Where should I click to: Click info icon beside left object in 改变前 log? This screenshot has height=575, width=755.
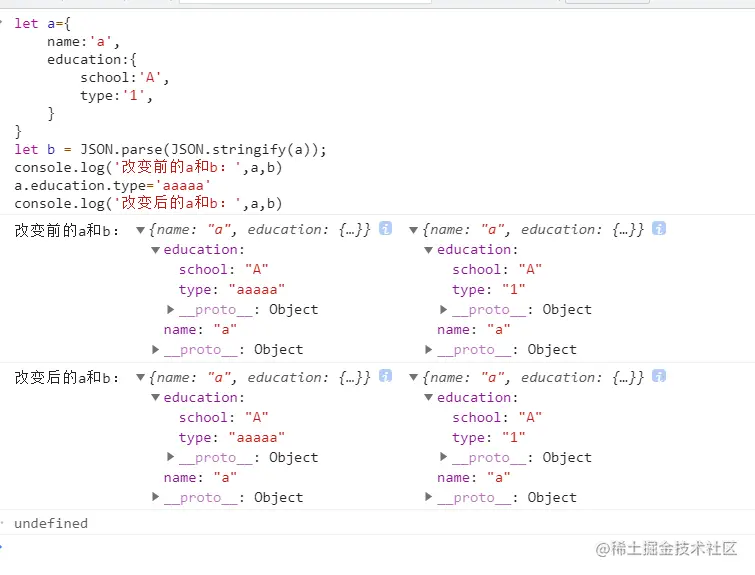click(385, 228)
